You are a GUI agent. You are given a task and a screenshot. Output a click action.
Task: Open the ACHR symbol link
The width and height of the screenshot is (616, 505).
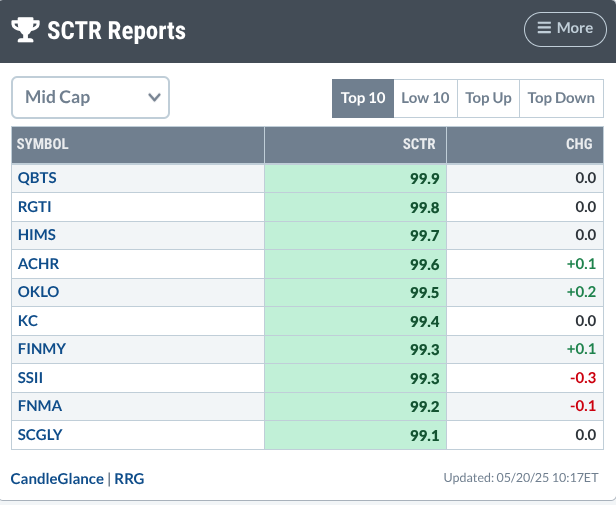point(38,264)
